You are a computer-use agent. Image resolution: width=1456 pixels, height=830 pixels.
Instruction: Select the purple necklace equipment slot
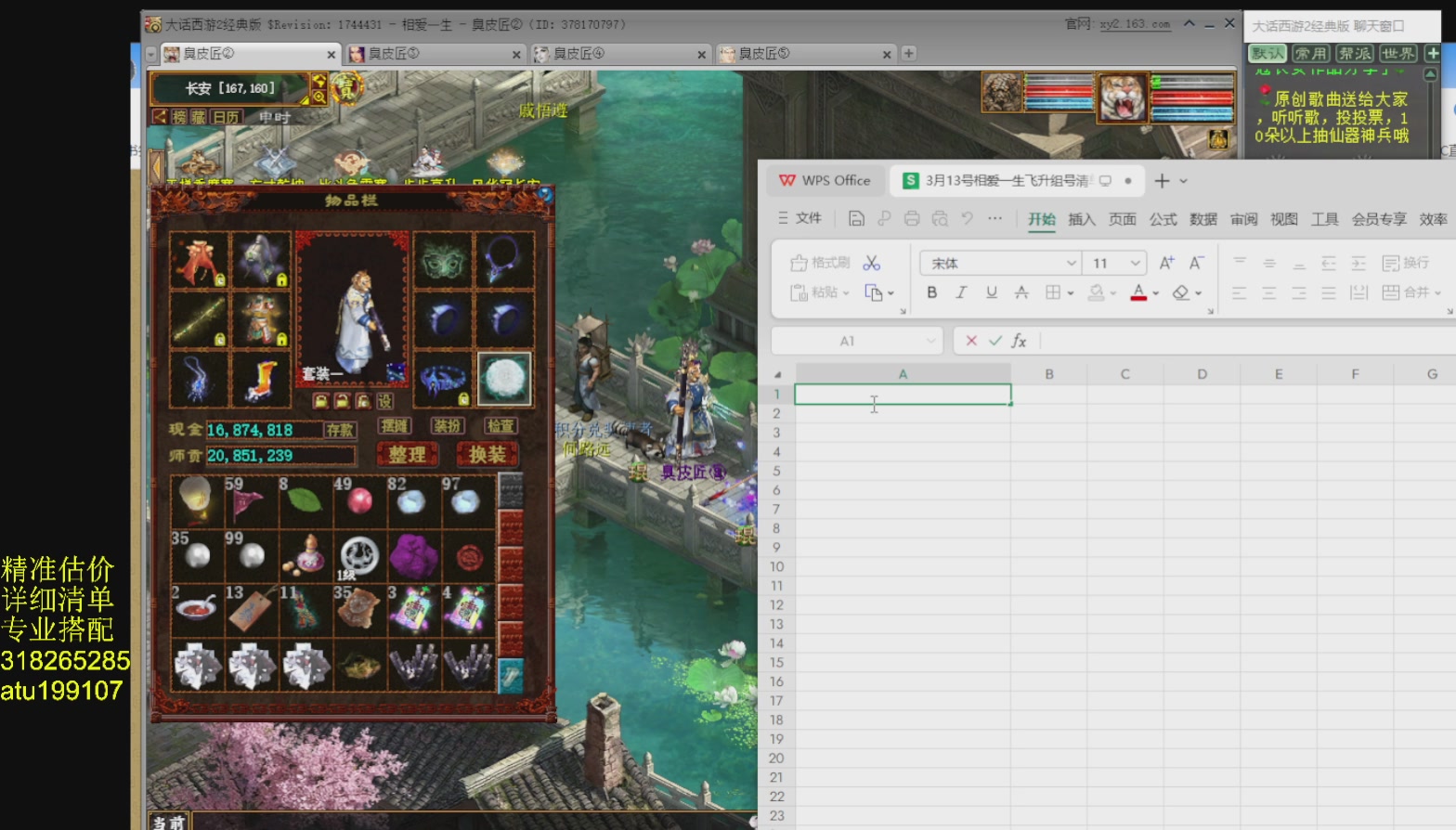tap(504, 260)
